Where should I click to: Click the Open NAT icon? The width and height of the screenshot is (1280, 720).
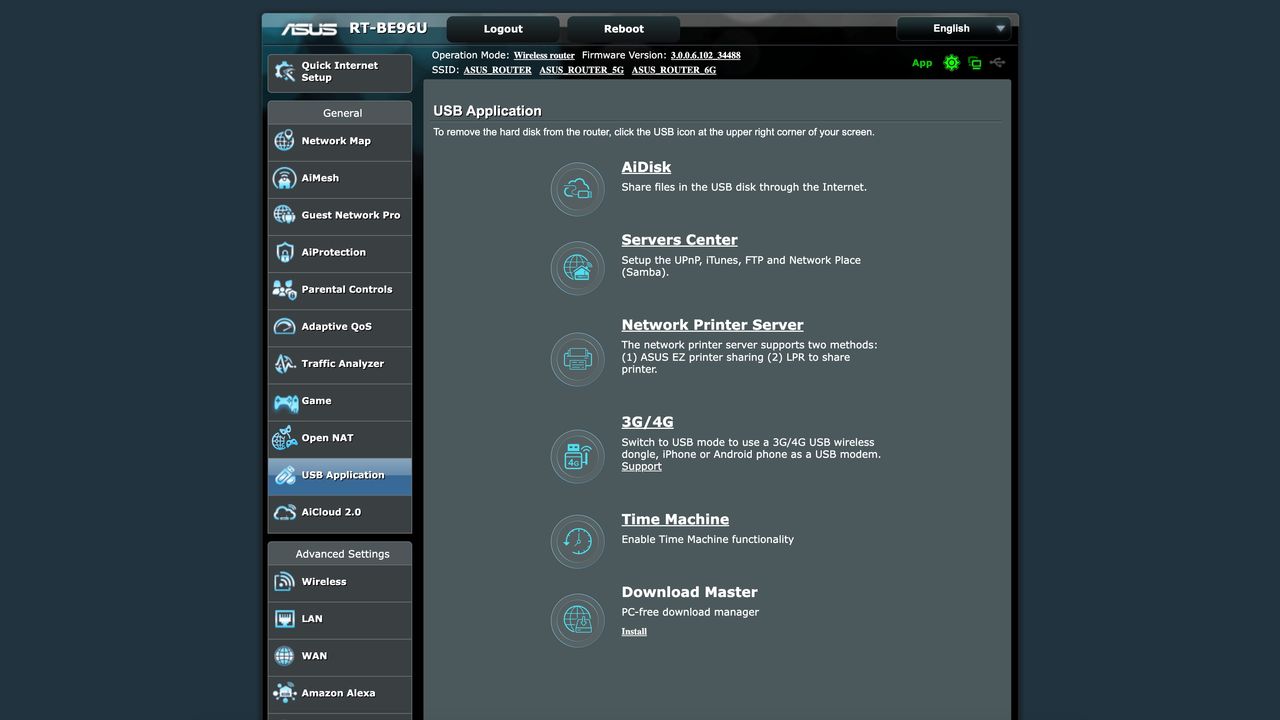284,438
